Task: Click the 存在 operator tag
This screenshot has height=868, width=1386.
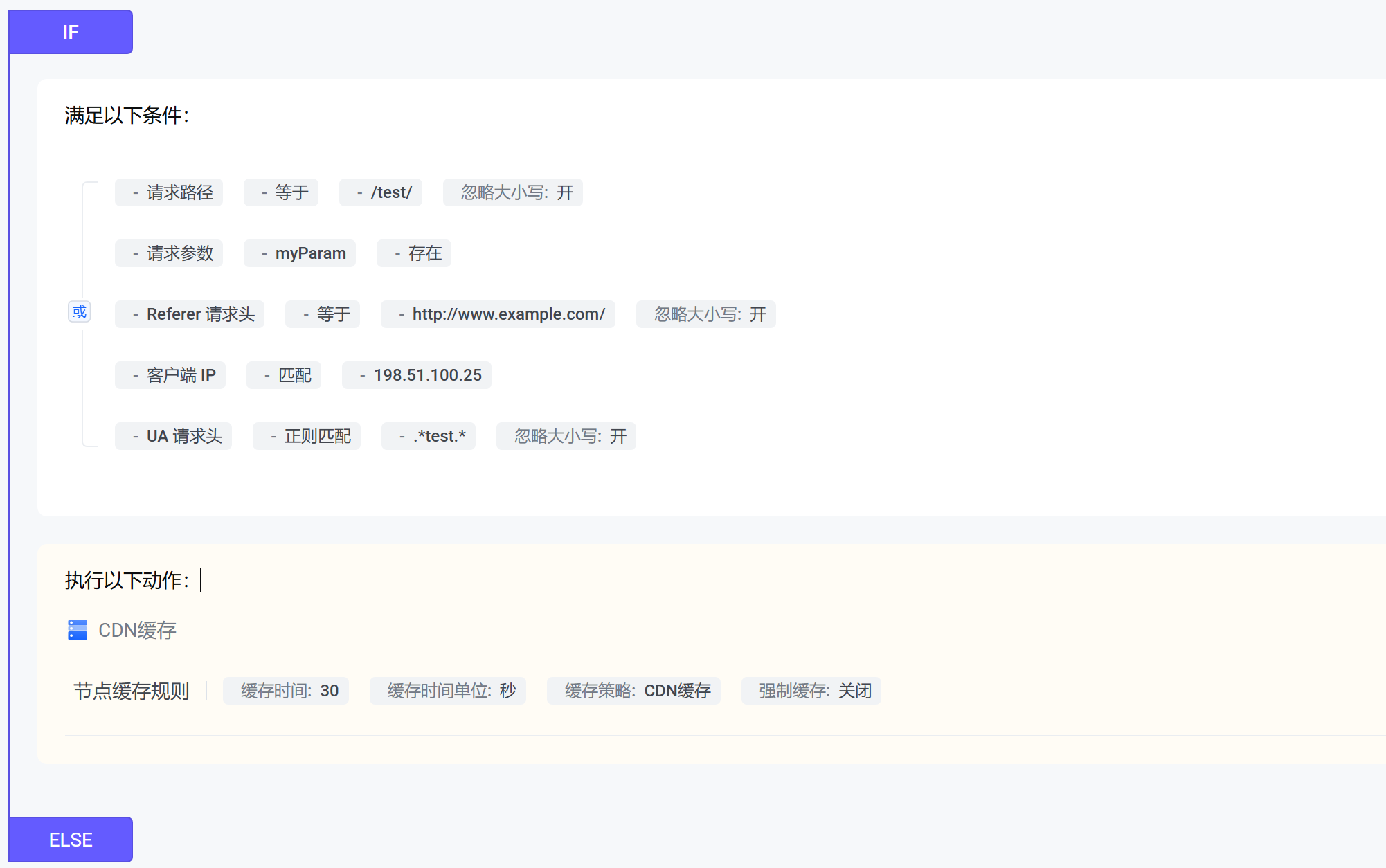Action: click(414, 253)
